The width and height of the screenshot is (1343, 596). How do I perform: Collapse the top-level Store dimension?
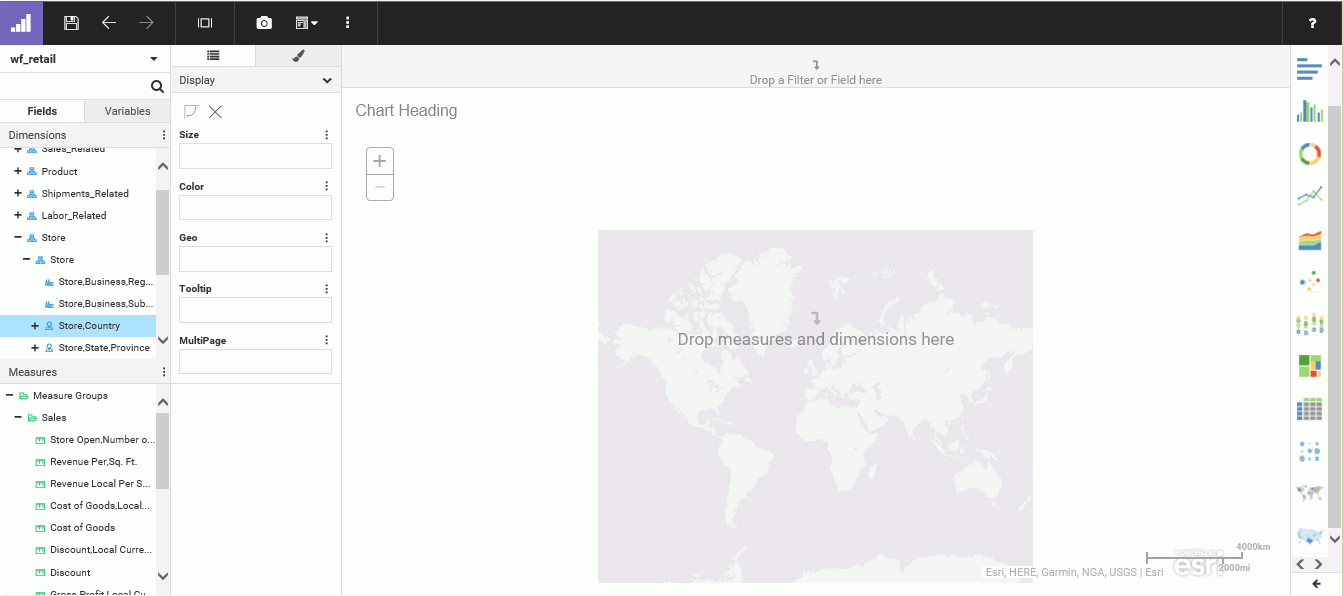click(x=18, y=237)
